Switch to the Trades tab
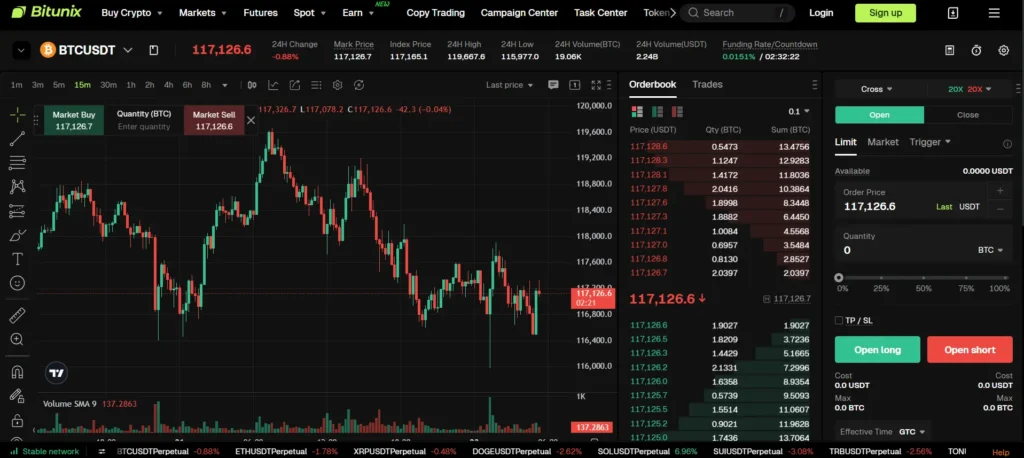This screenshot has height=458, width=1024. coord(707,84)
